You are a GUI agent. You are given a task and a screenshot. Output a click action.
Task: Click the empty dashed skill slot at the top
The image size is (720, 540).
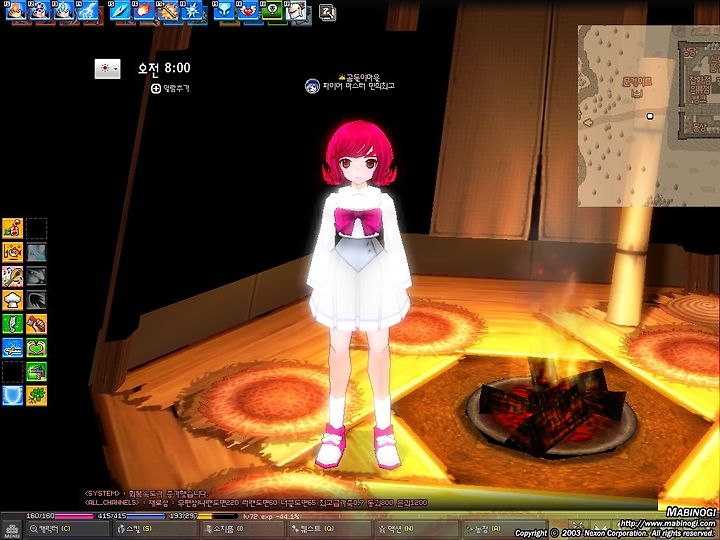tap(36, 228)
